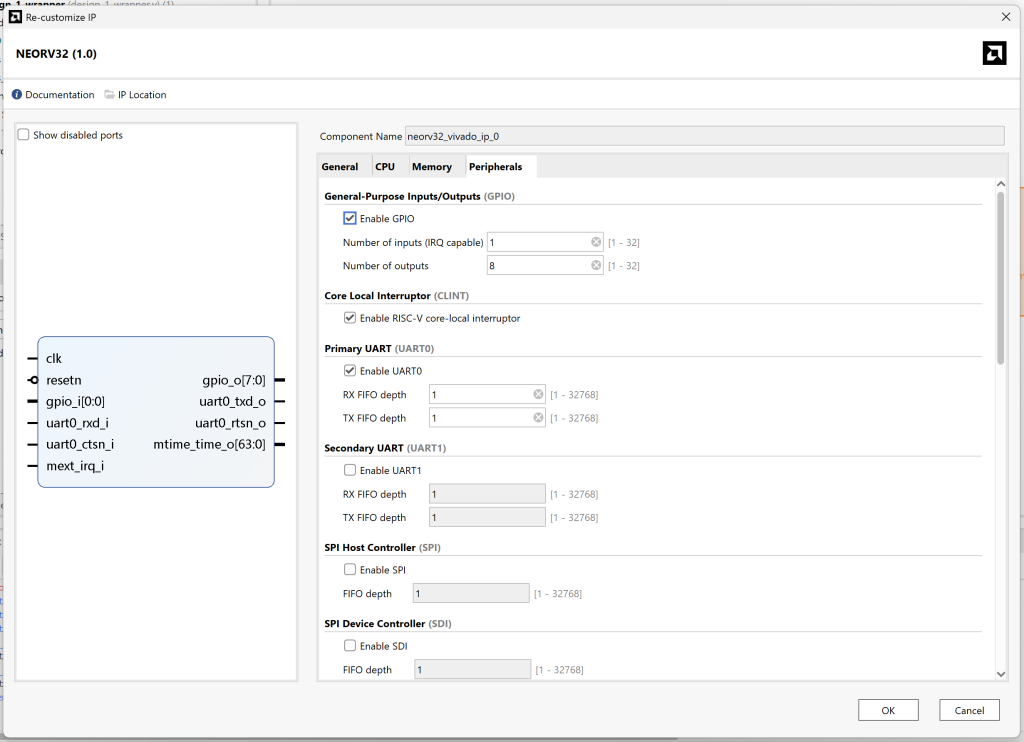Open the IP Location link
Viewport: 1024px width, 742px height.
click(x=142, y=95)
